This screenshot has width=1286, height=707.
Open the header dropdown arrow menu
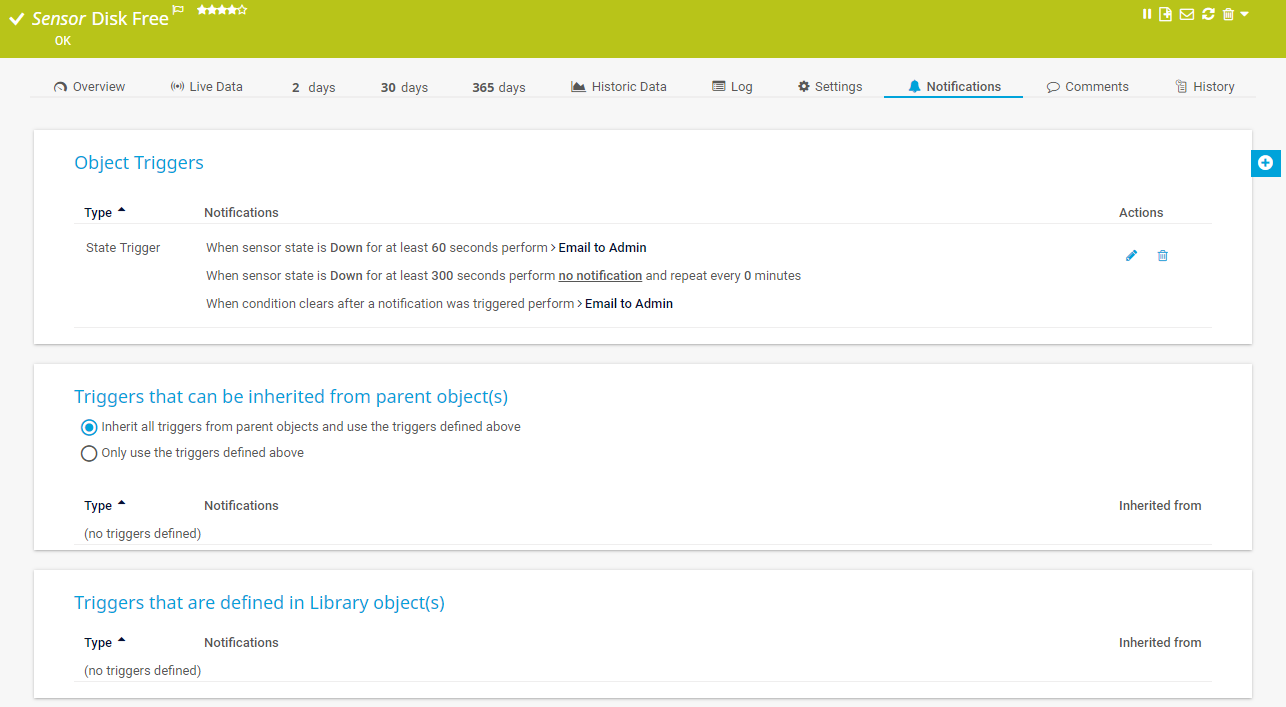pos(1244,14)
